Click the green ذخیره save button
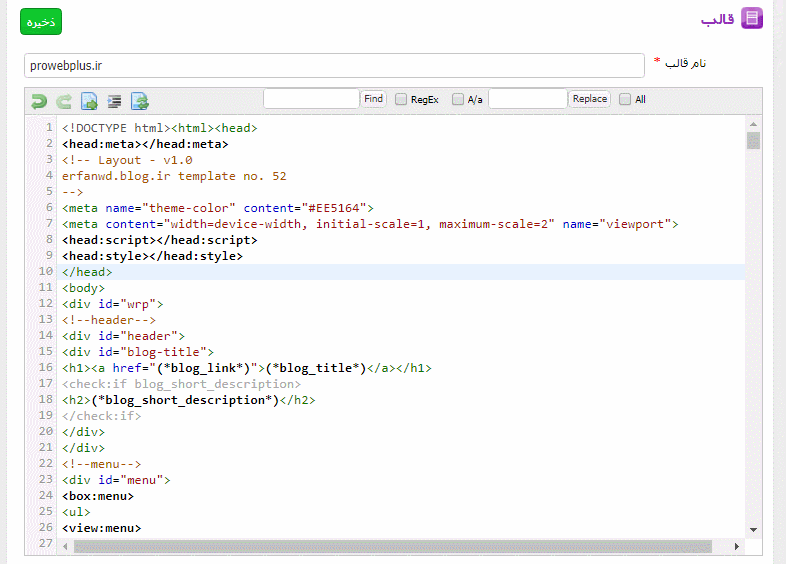Screen dimensions: 786x564 pyautogui.click(x=41, y=21)
